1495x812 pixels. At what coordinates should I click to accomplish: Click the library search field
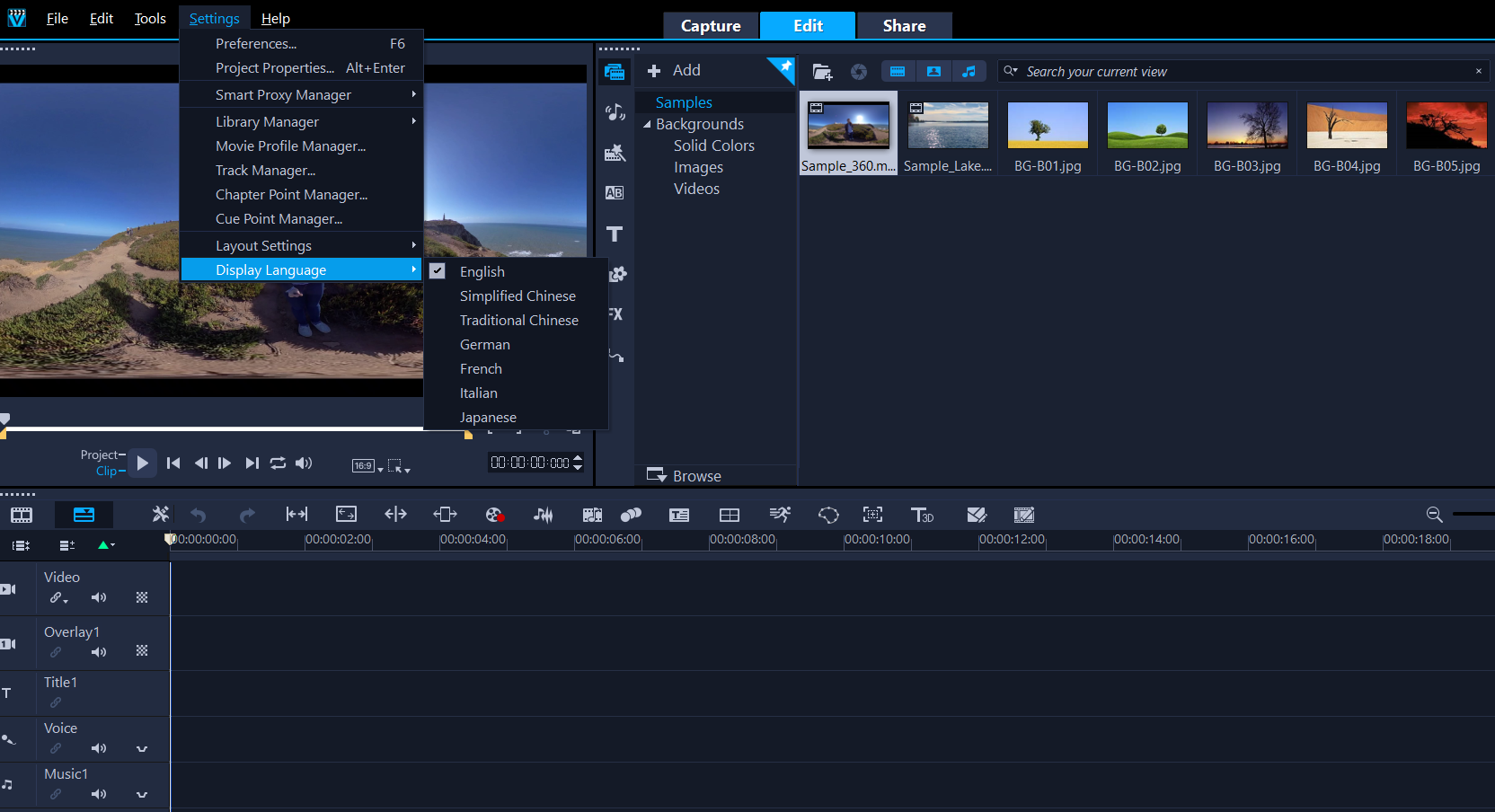click(1244, 71)
